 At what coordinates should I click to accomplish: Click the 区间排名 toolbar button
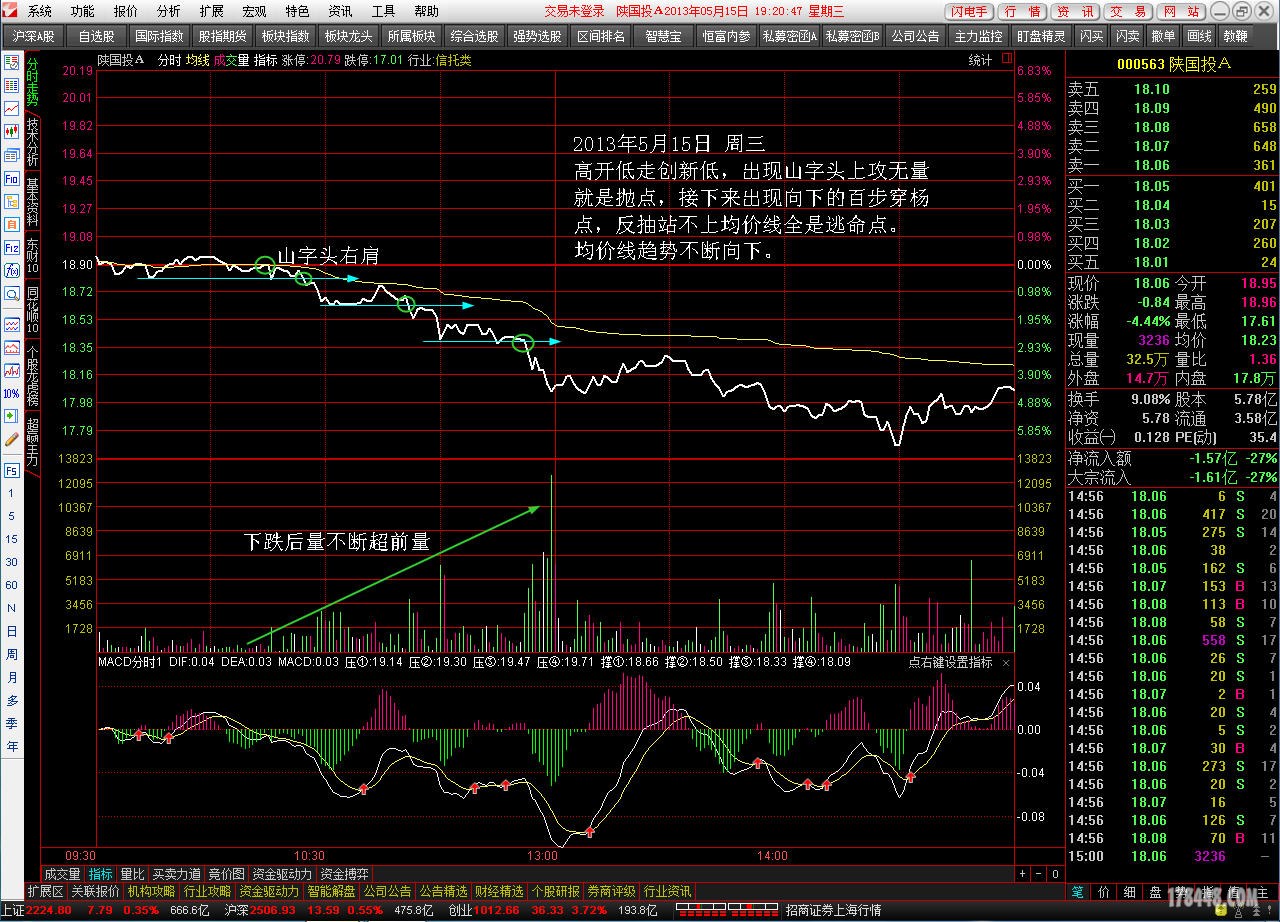[601, 36]
